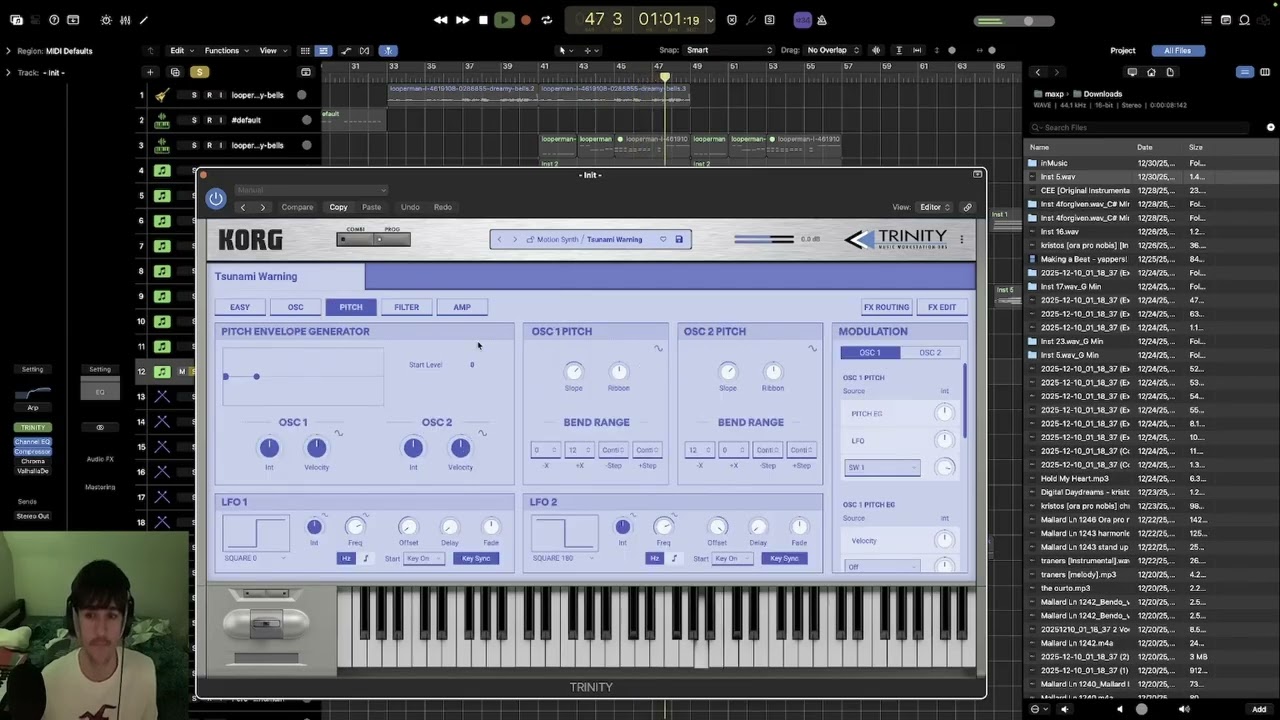Open the Note Pads icon
The image size is (1280, 720).
tap(1226, 20)
